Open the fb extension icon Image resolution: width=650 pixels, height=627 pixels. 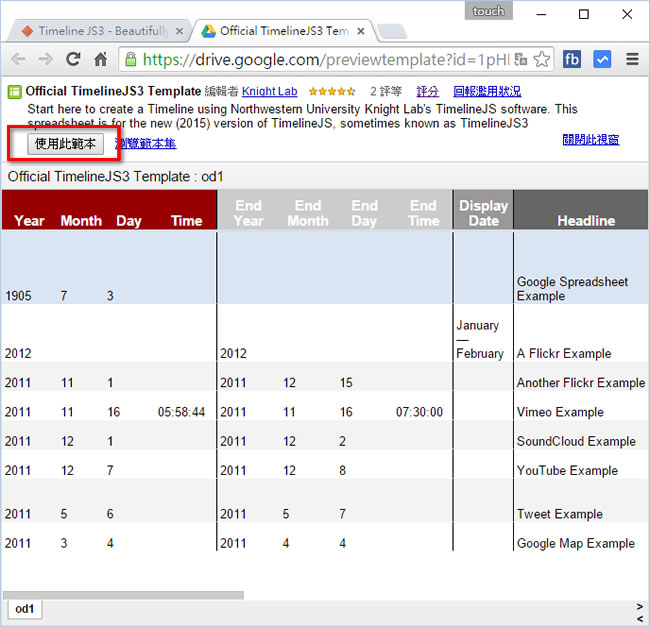[571, 60]
